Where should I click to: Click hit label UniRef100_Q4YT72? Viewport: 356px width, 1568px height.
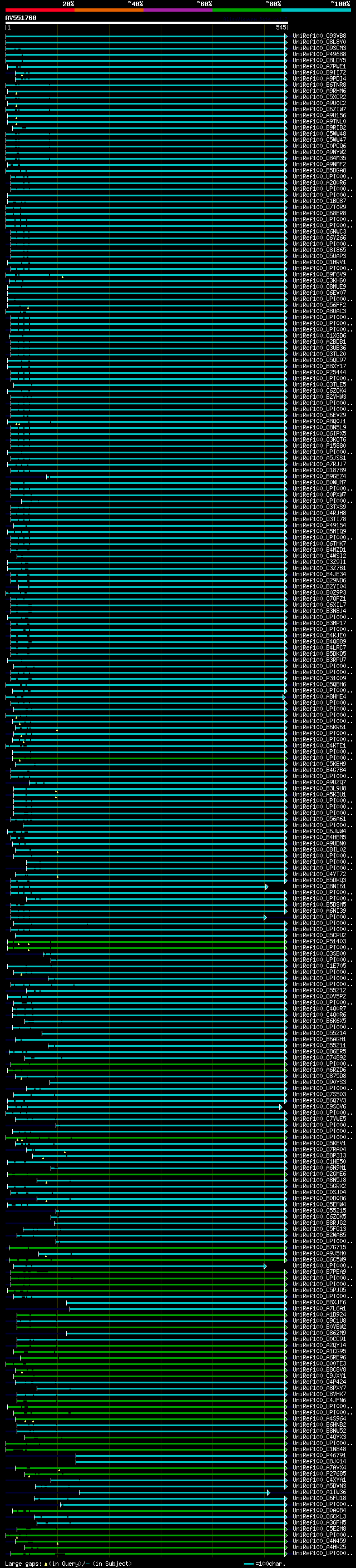[x=319, y=875]
